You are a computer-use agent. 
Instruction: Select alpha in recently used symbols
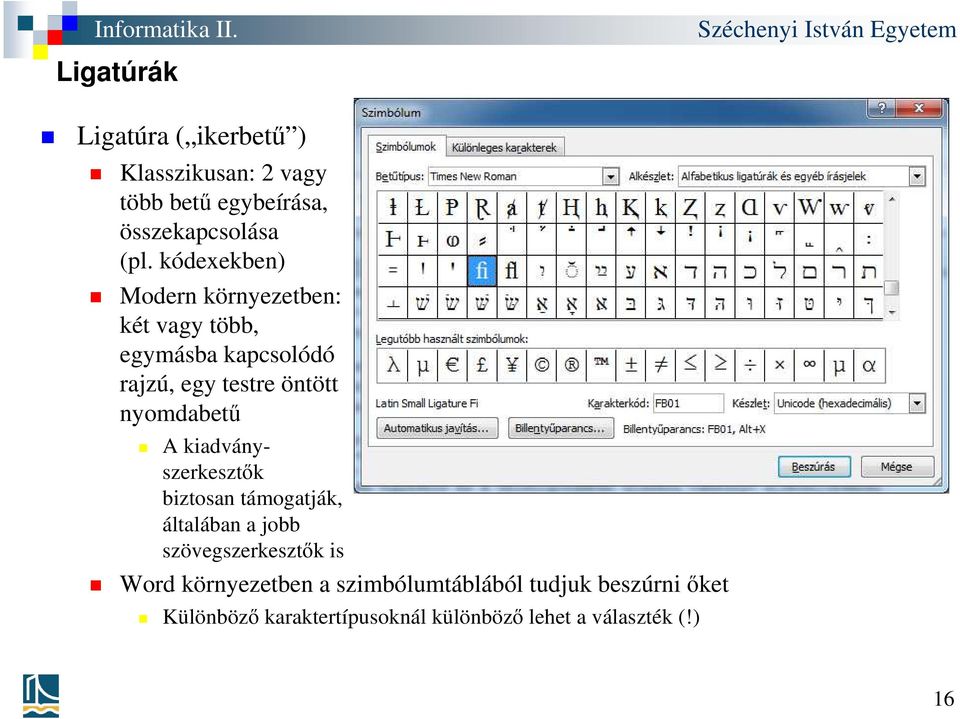[x=869, y=365]
